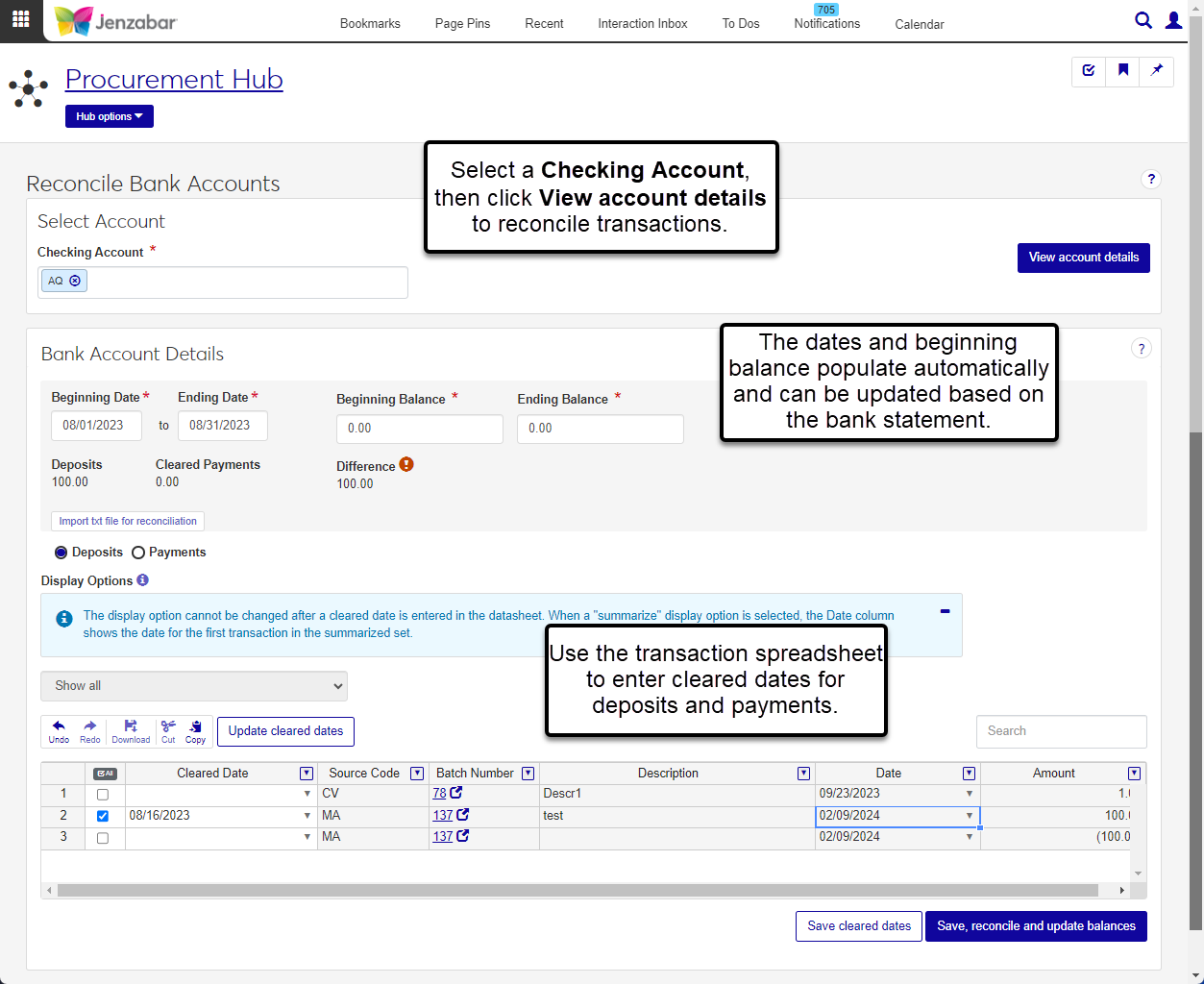The image size is (1204, 984).
Task: Open Amount column filter arrow
Action: click(x=1134, y=774)
